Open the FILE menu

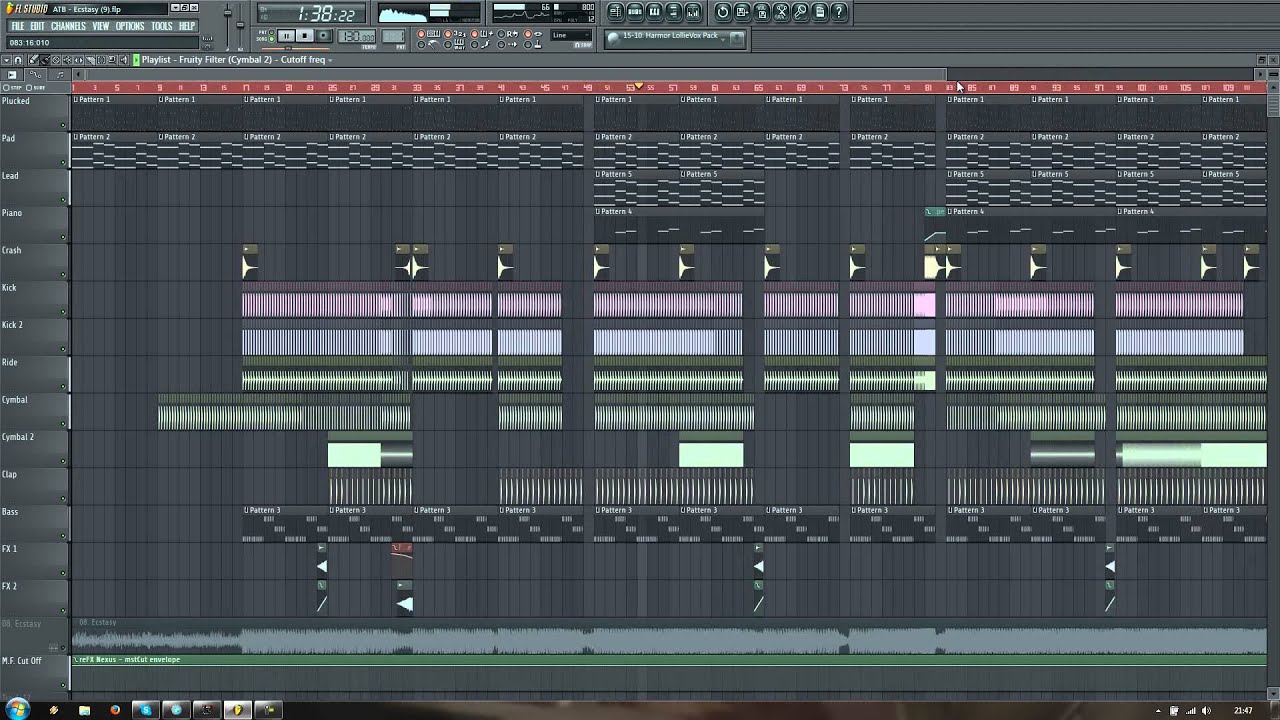17,26
